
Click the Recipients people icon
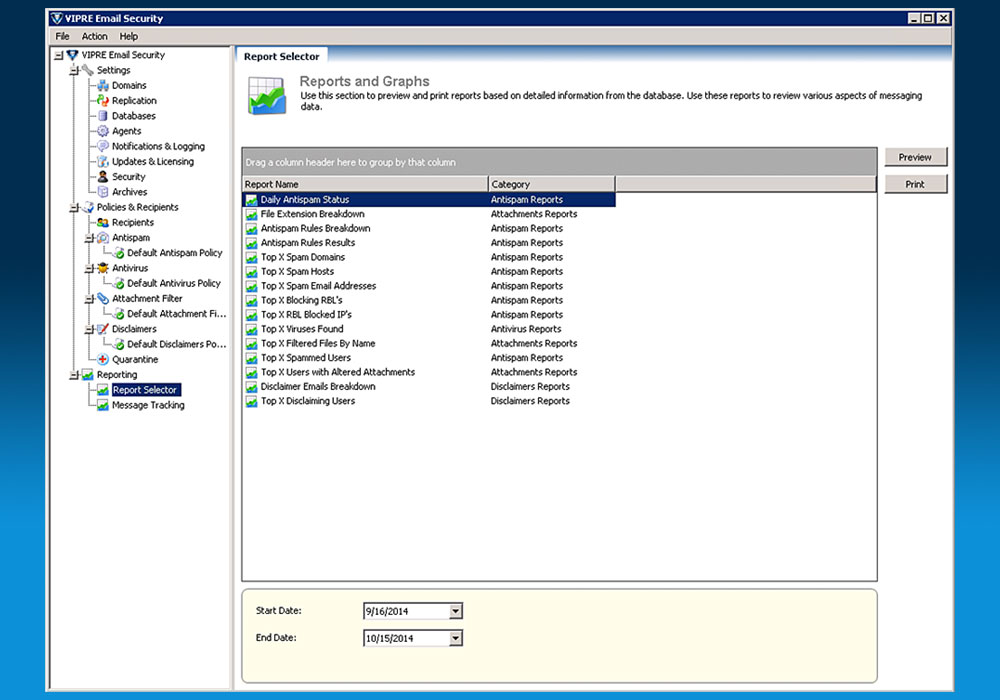pos(103,222)
